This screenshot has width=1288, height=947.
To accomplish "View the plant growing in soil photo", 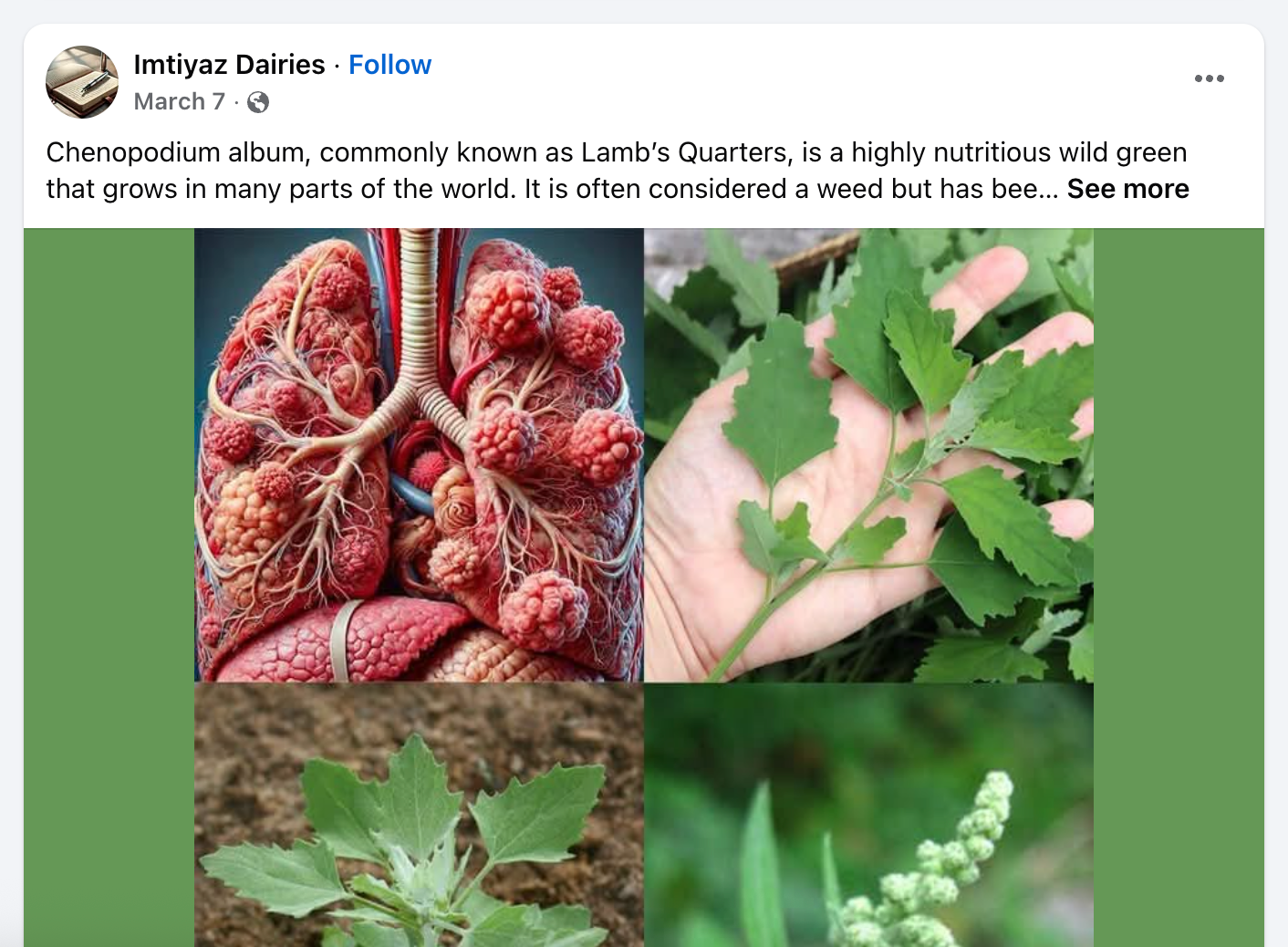I will point(419,815).
